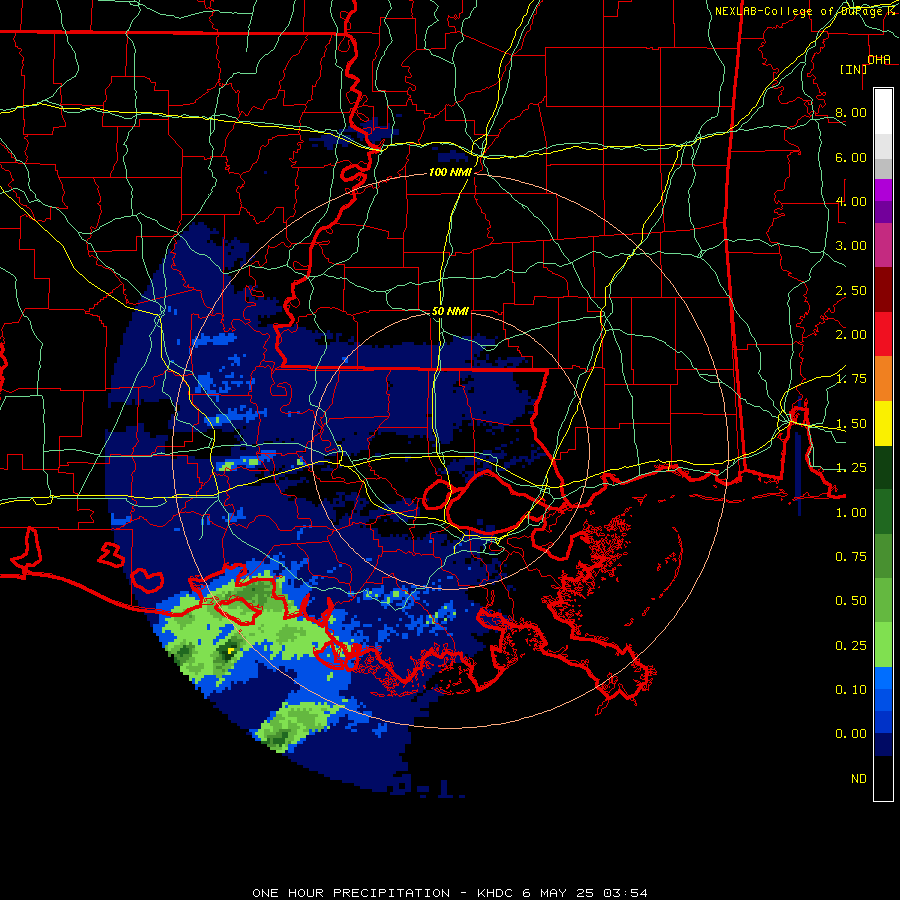
Task: Select the navy legend swatch above ND
Action: point(883,744)
